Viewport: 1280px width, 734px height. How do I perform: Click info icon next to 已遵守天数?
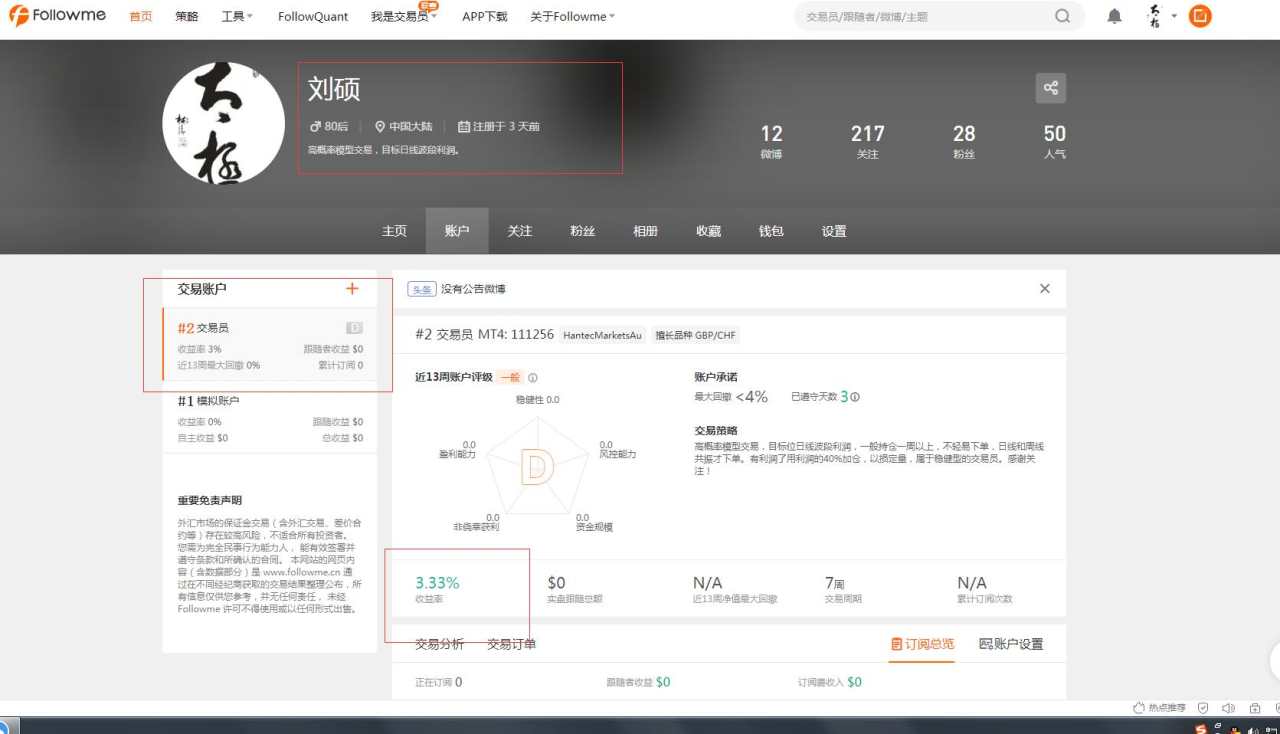(855, 397)
